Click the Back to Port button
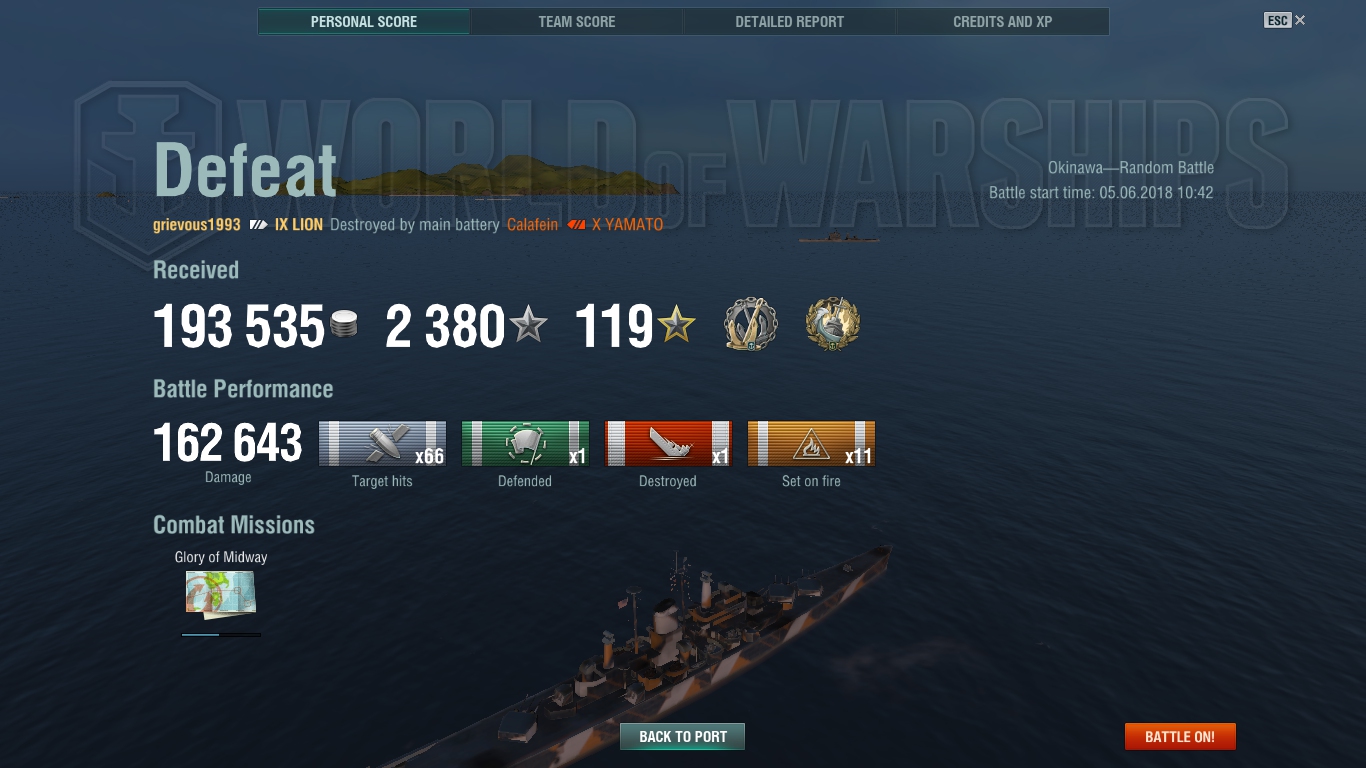1366x768 pixels. click(x=683, y=737)
